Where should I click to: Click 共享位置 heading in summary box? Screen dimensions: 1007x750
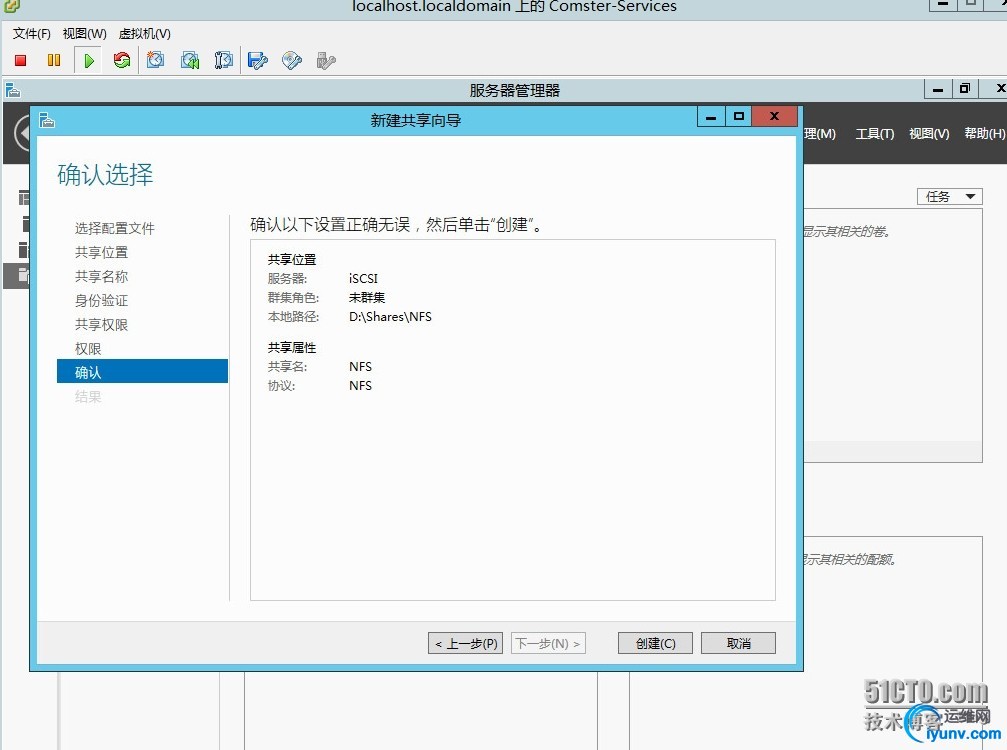point(292,259)
